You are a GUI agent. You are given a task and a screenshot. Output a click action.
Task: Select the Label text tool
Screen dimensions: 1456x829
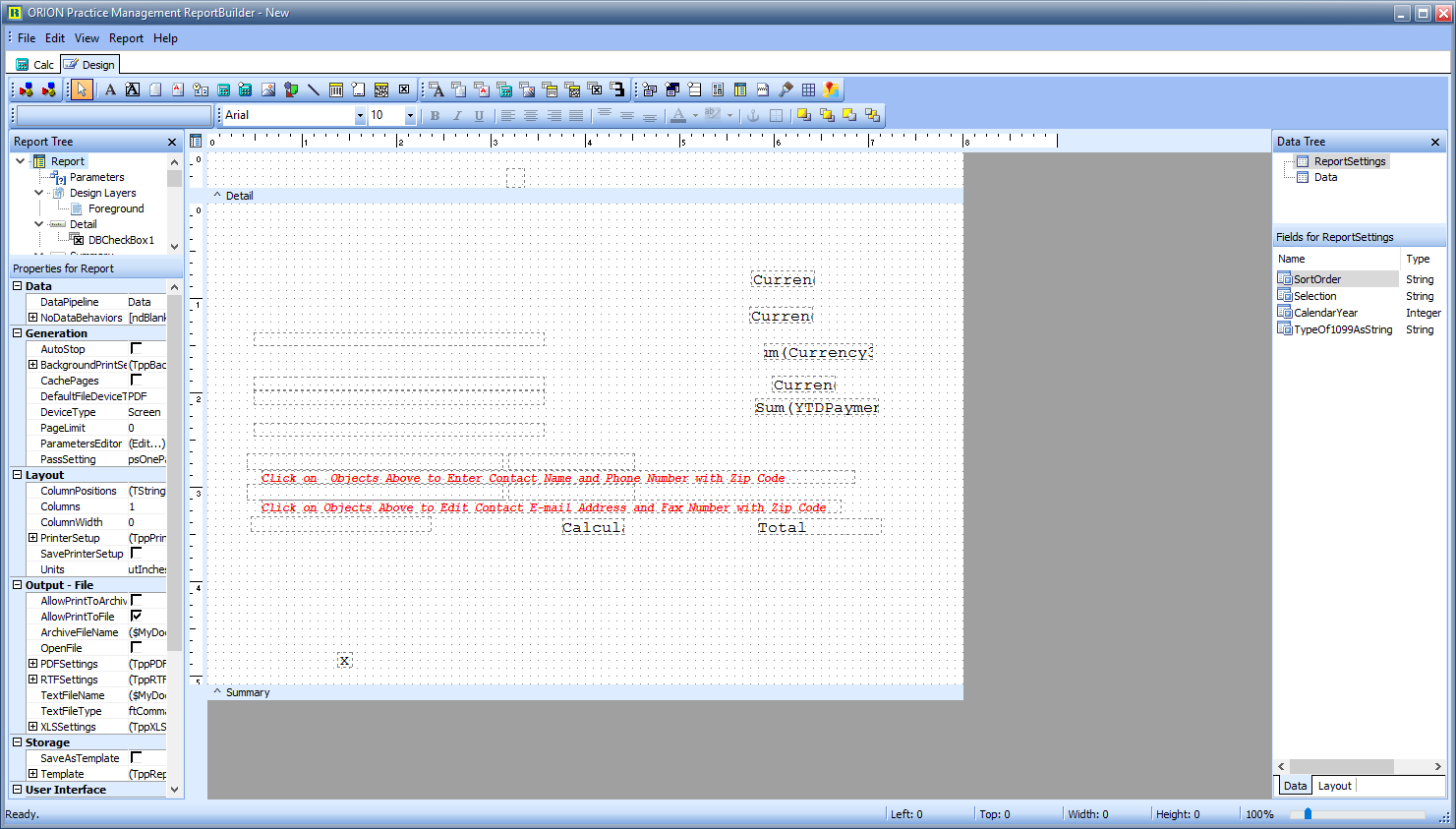(110, 89)
